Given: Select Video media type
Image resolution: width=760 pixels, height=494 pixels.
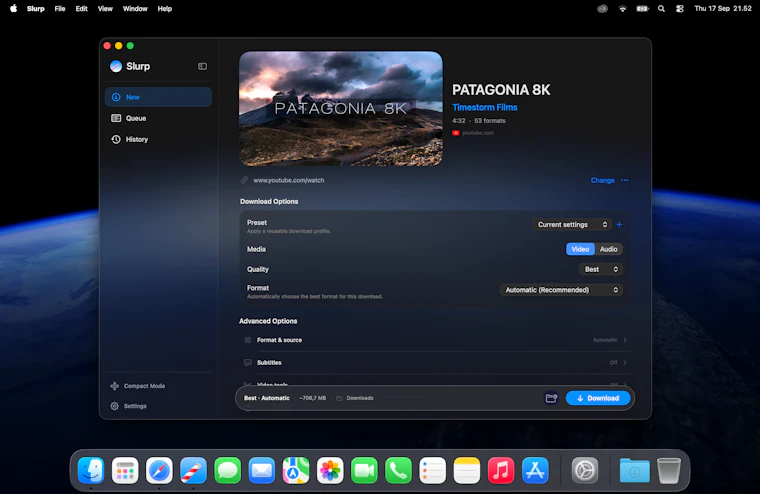Looking at the screenshot, I should pyautogui.click(x=580, y=249).
